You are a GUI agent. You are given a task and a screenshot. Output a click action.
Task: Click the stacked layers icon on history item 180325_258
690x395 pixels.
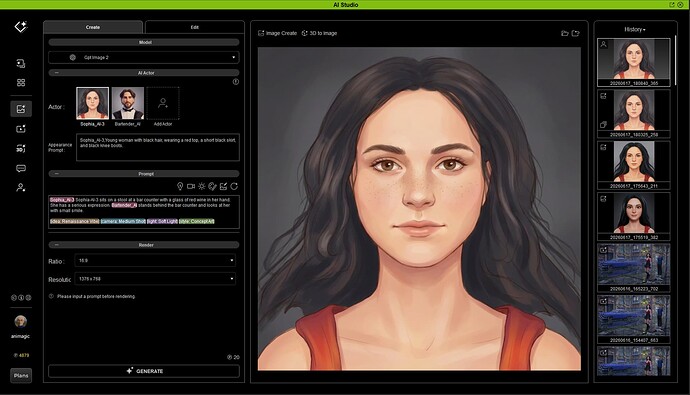(x=603, y=125)
